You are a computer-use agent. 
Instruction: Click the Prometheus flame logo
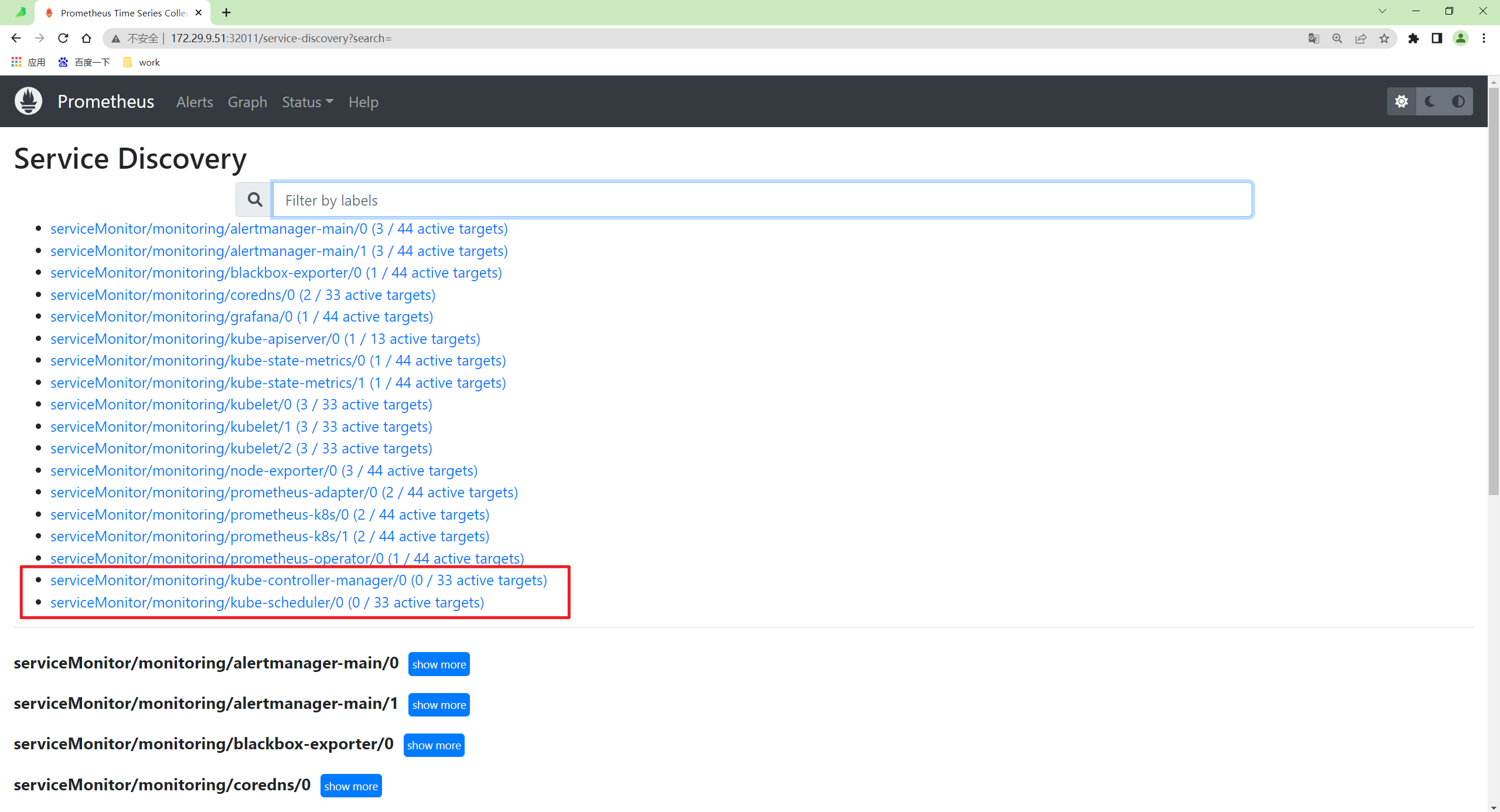[x=28, y=101]
